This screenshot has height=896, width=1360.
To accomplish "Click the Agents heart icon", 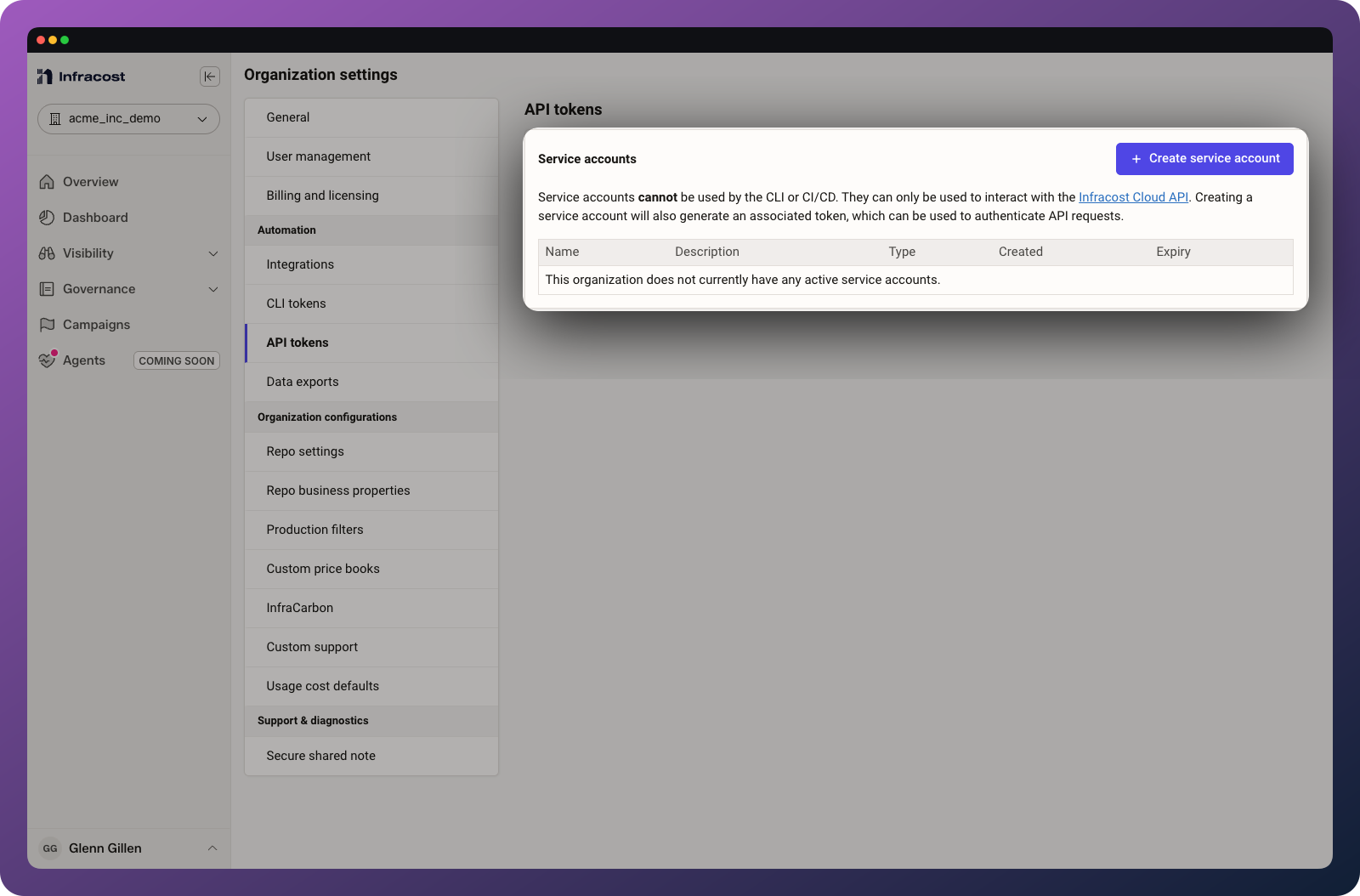I will [x=47, y=360].
